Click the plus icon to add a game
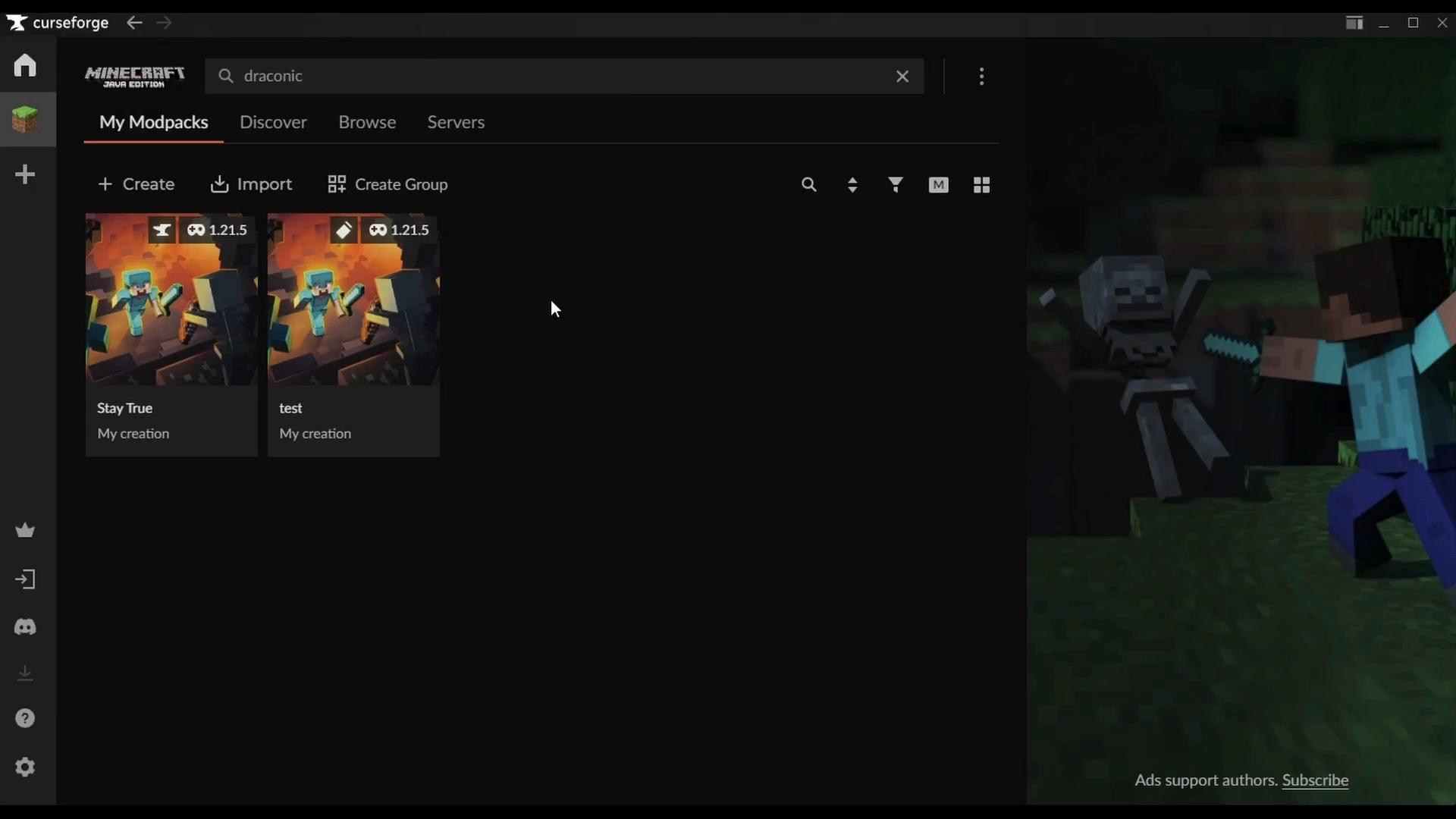 pyautogui.click(x=25, y=174)
